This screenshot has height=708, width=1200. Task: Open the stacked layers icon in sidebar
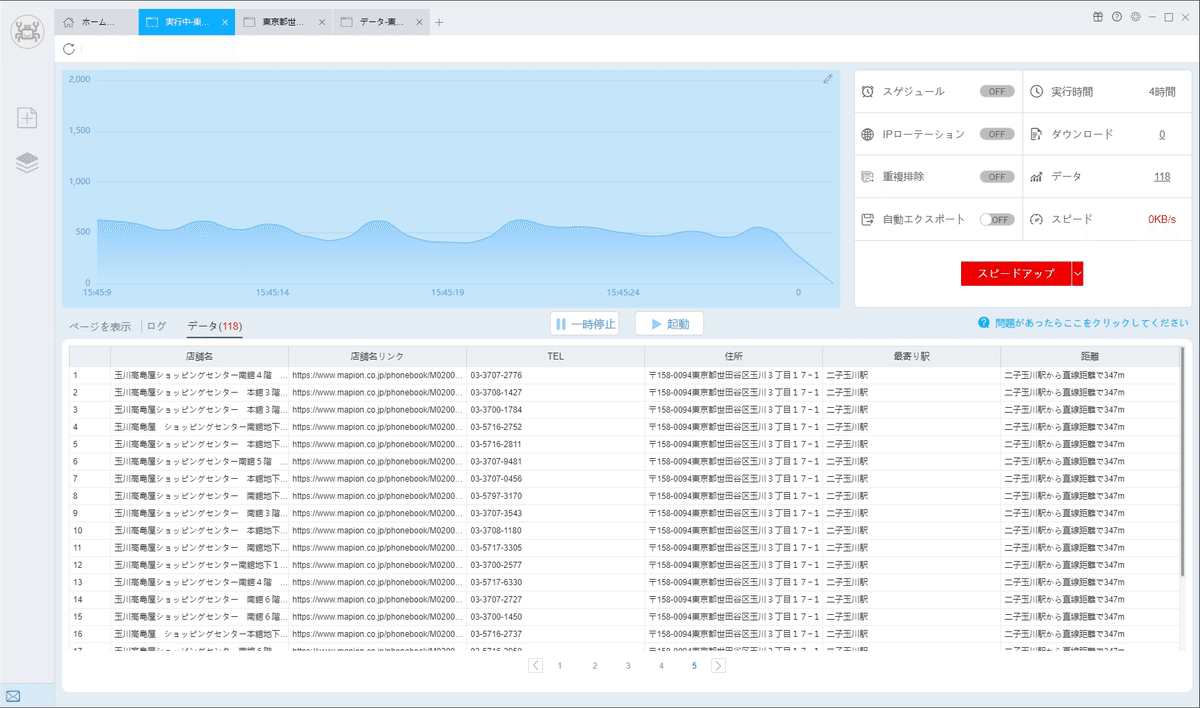27,163
